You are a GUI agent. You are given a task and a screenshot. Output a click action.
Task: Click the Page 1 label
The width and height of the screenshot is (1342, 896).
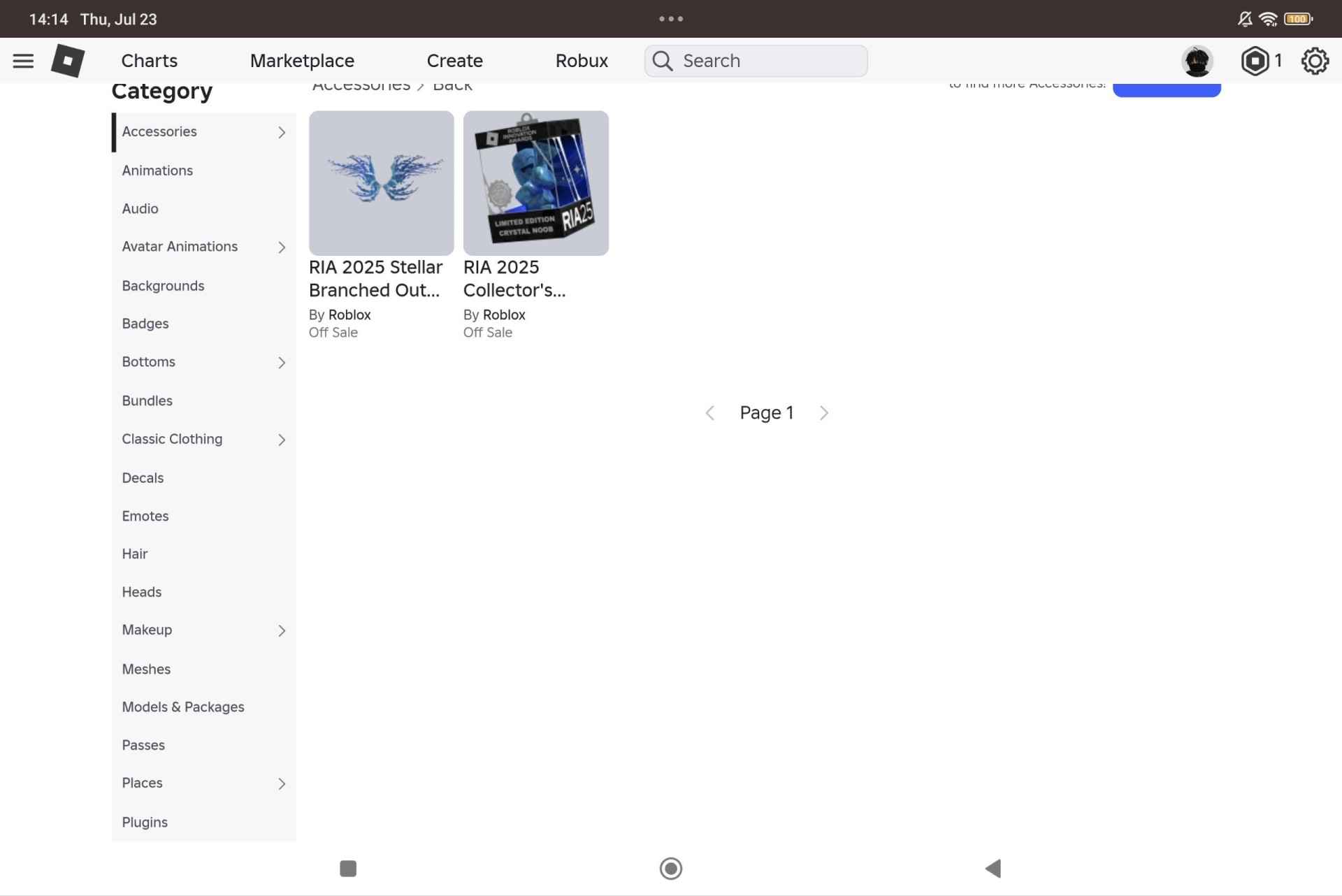[x=767, y=413]
